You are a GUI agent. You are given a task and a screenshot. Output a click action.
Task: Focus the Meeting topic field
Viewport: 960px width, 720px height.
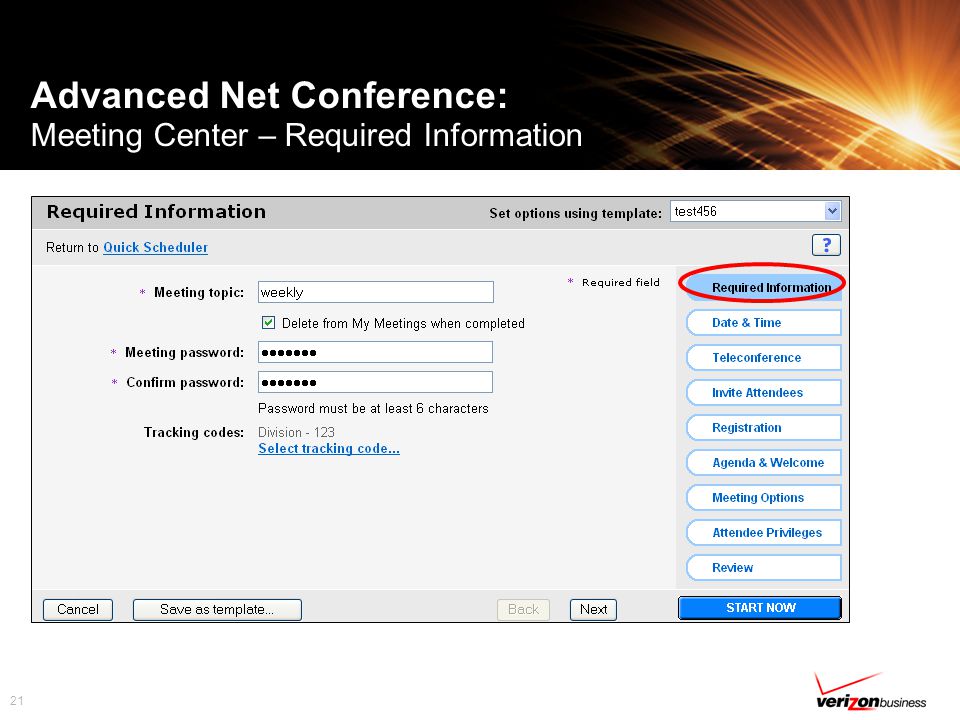[x=376, y=292]
